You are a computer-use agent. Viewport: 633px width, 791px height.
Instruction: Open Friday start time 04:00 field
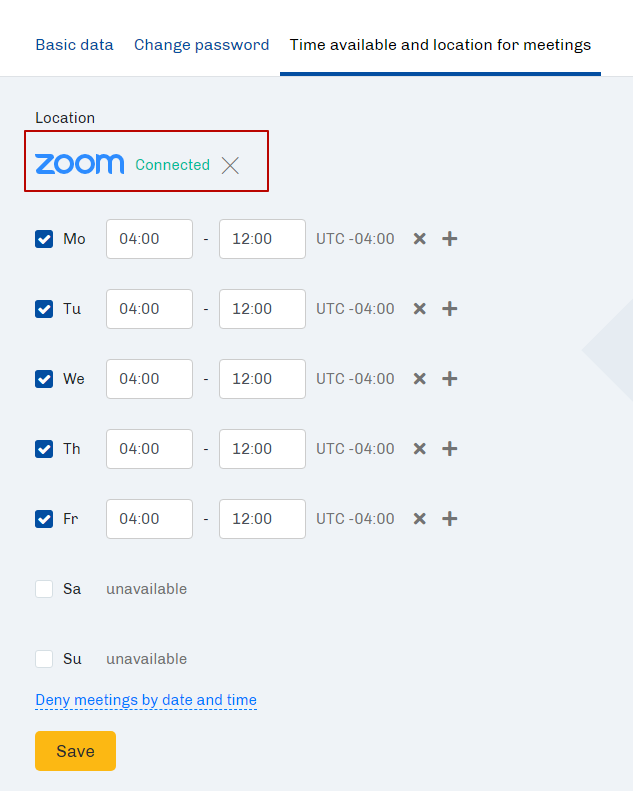click(149, 519)
